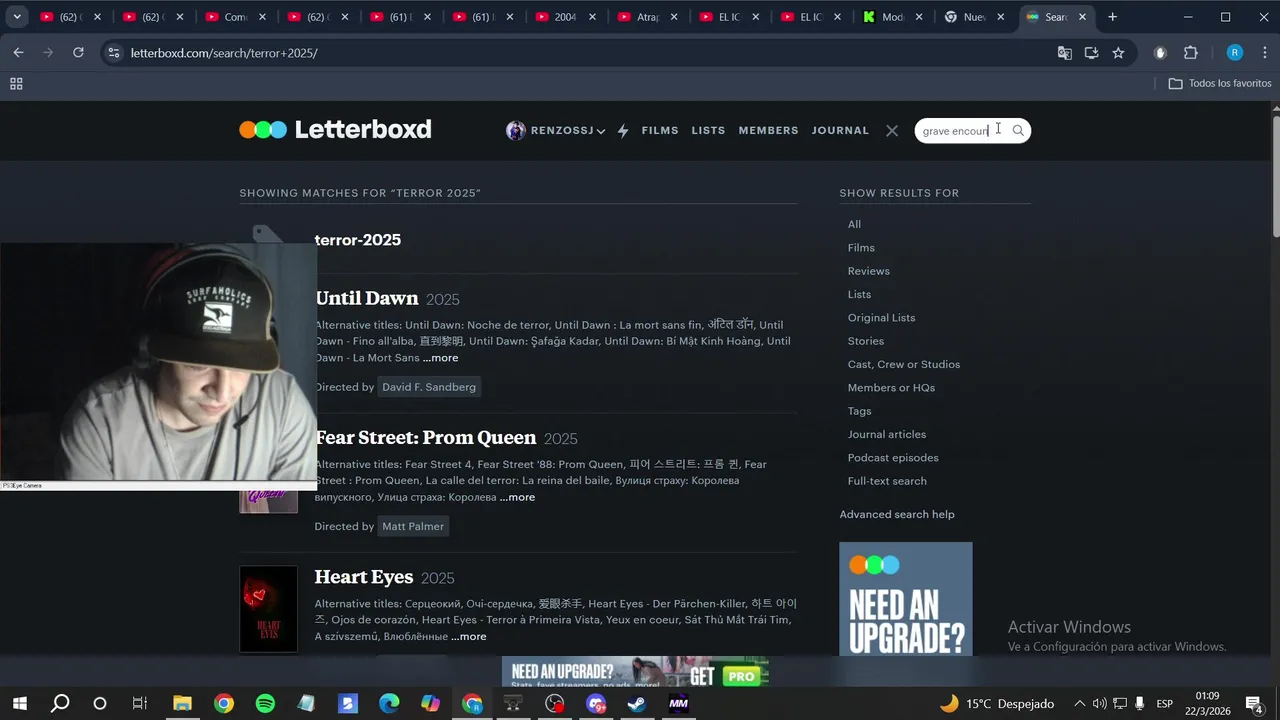Filter results by Tags

coord(859,411)
